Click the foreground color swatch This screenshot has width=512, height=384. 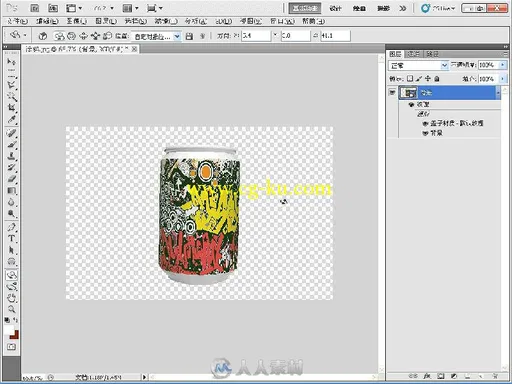8,331
